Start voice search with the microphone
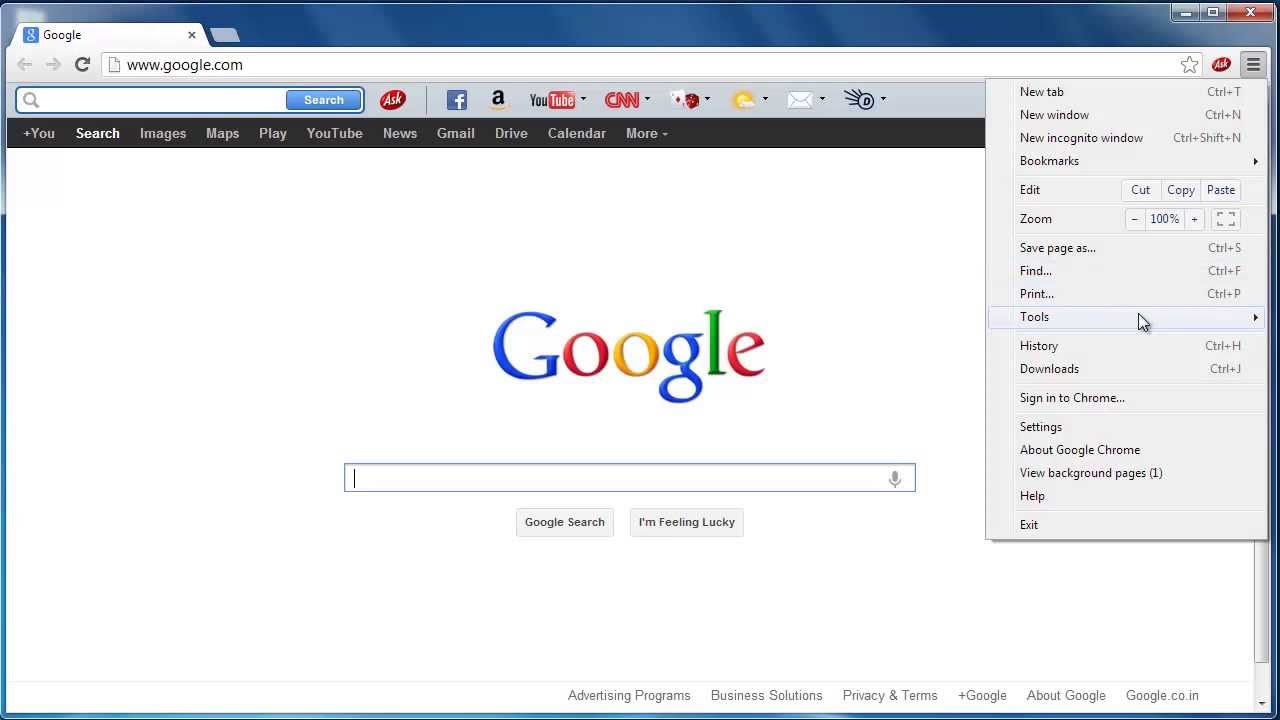This screenshot has width=1280, height=720. pos(894,478)
